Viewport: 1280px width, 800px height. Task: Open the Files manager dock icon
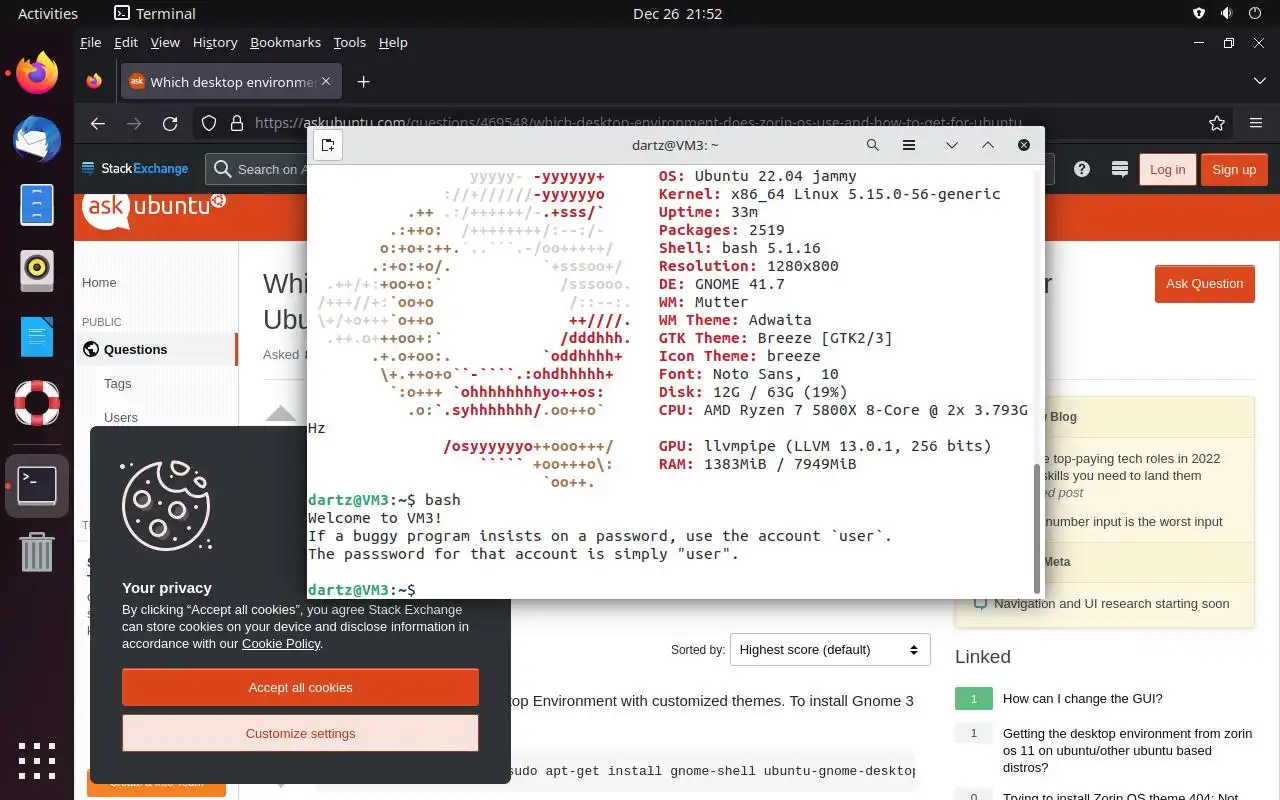pos(37,205)
